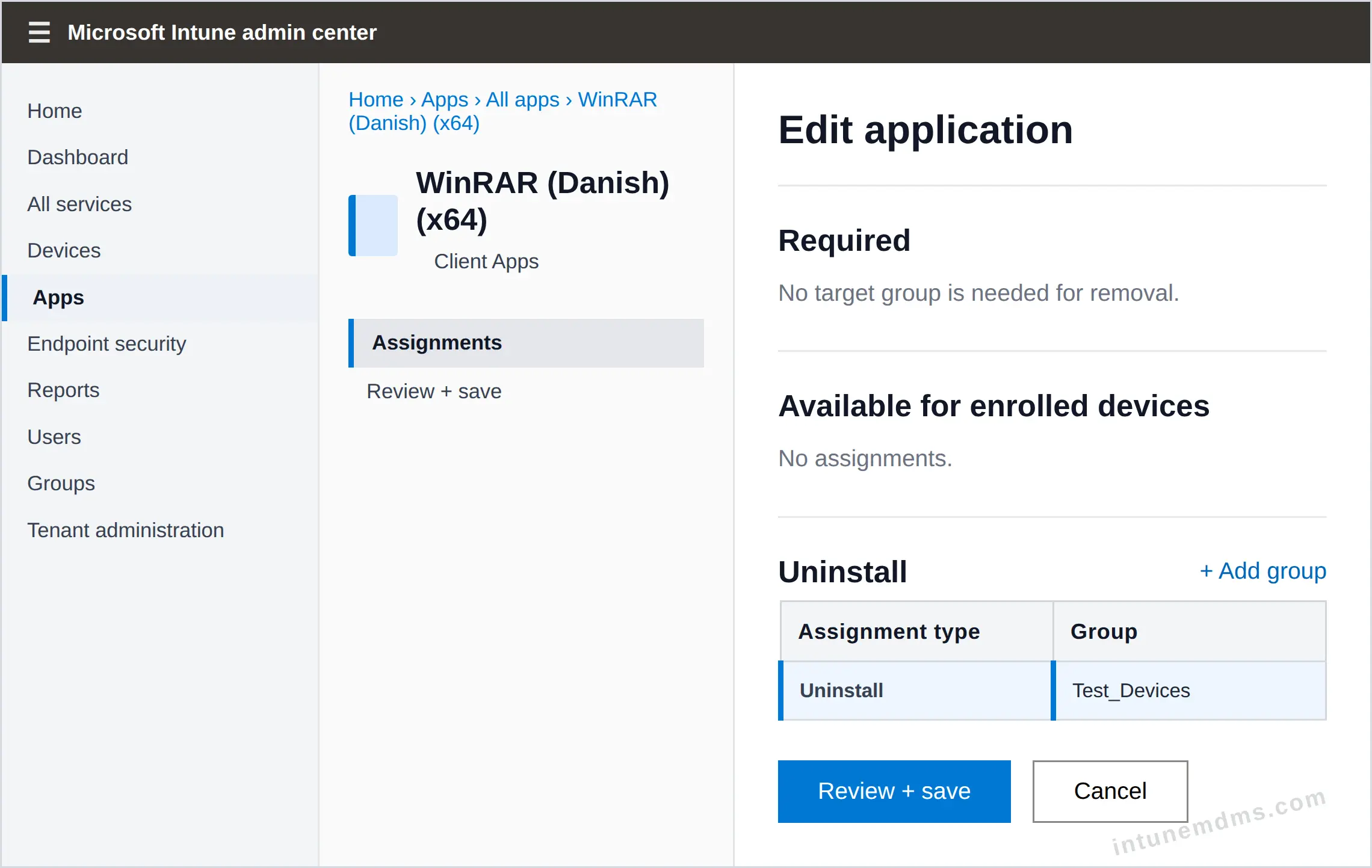This screenshot has height=868, width=1372.
Task: Select the Review + save step tab
Action: (434, 392)
